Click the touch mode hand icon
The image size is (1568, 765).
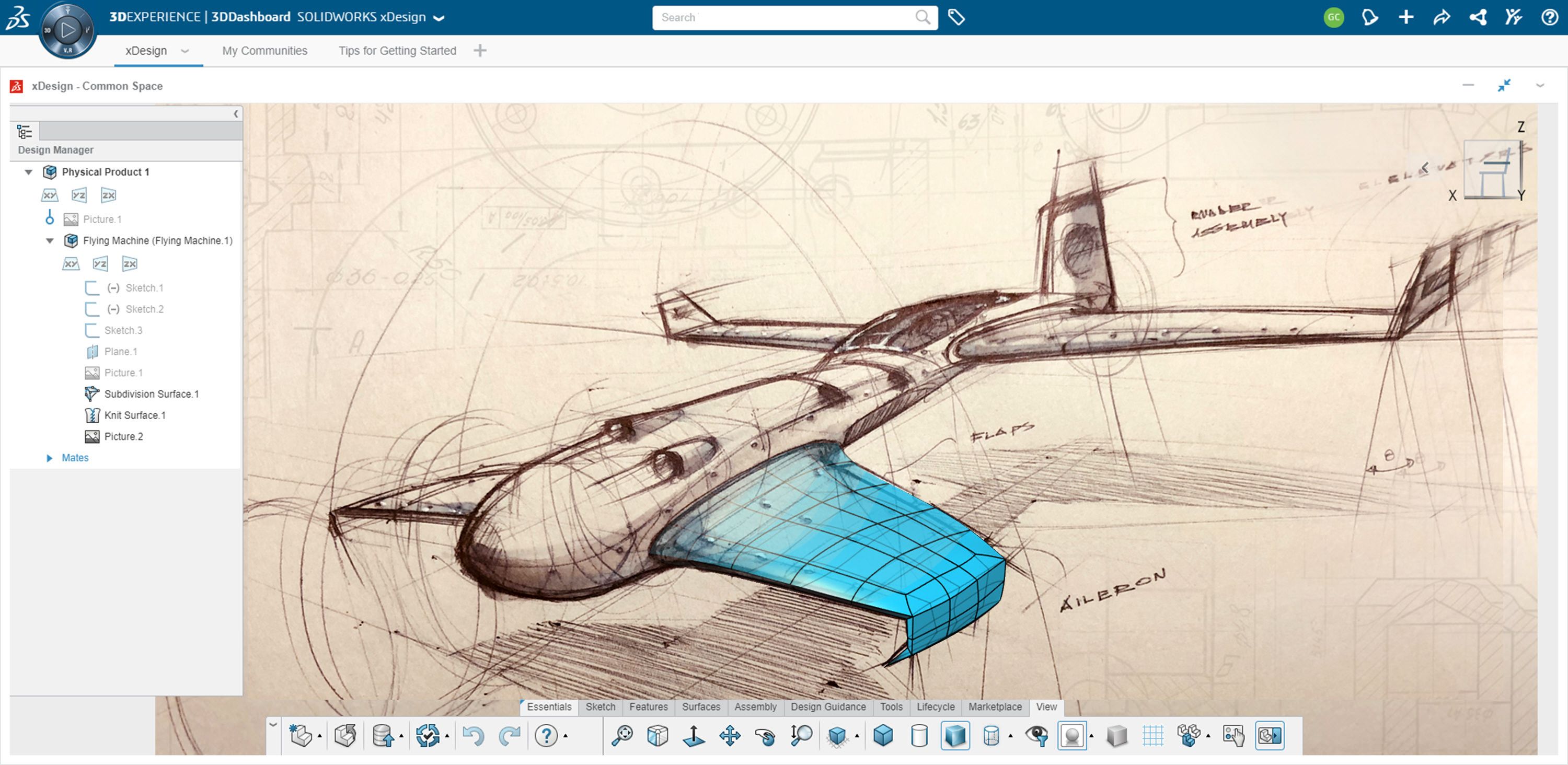click(1234, 735)
